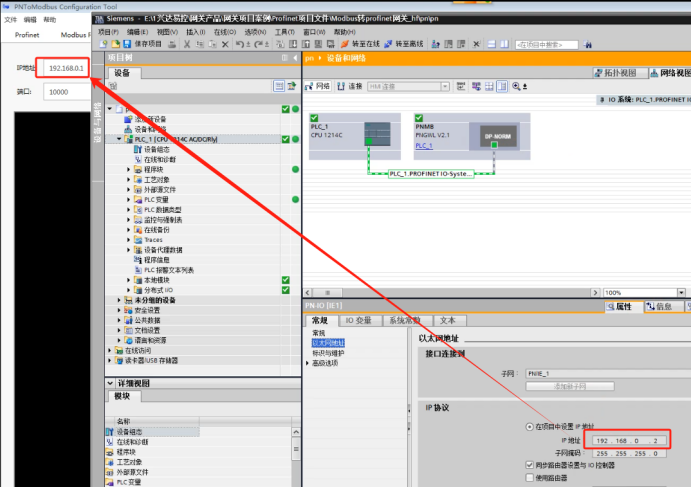
Task: Click the show address labels icon in network toolbar
Action: coord(476,86)
